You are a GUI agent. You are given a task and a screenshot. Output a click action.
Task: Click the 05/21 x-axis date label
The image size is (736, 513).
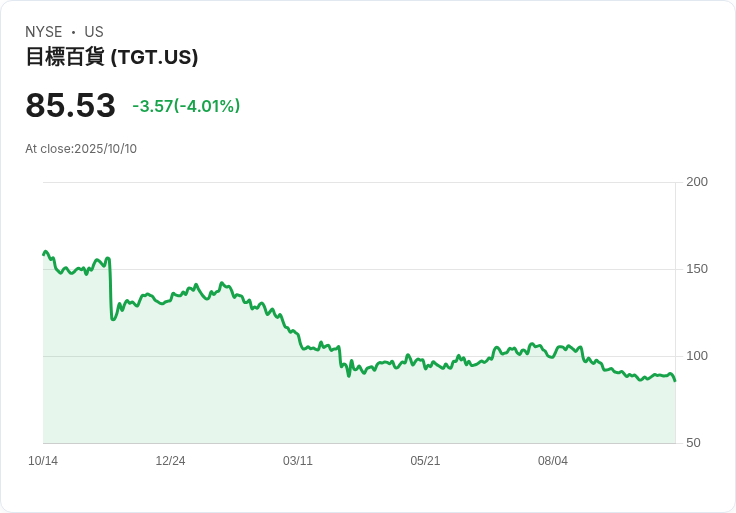[x=425, y=461]
